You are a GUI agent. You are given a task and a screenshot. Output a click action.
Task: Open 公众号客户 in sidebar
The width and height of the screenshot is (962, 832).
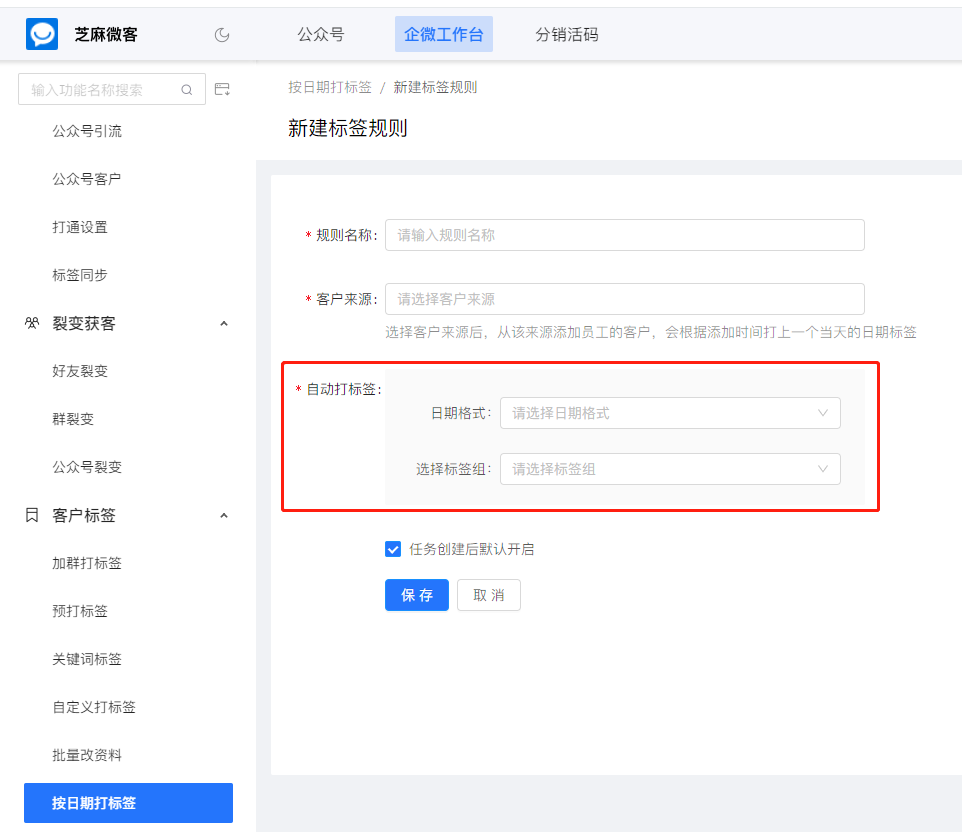(87, 179)
